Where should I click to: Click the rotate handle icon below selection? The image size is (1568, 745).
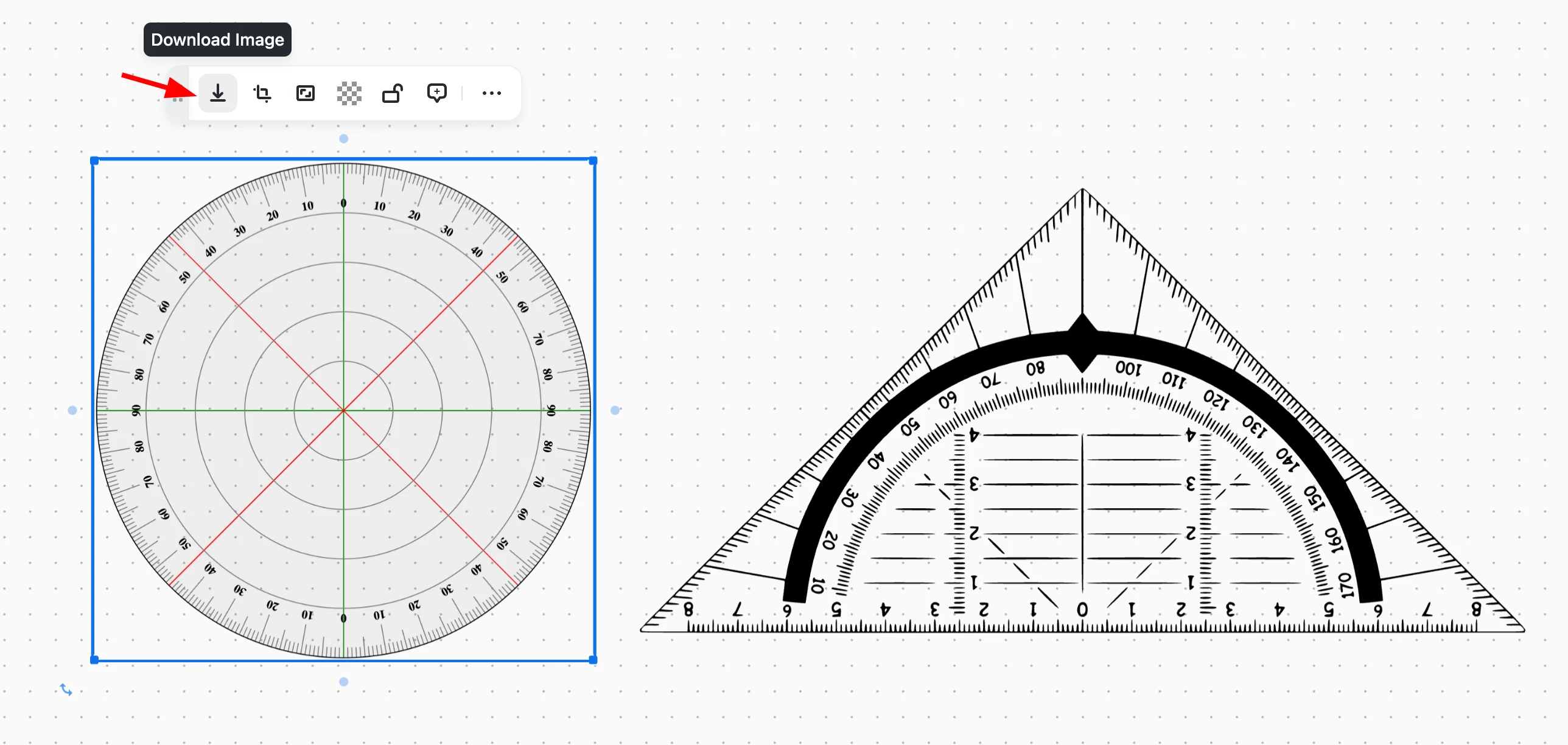[x=66, y=690]
